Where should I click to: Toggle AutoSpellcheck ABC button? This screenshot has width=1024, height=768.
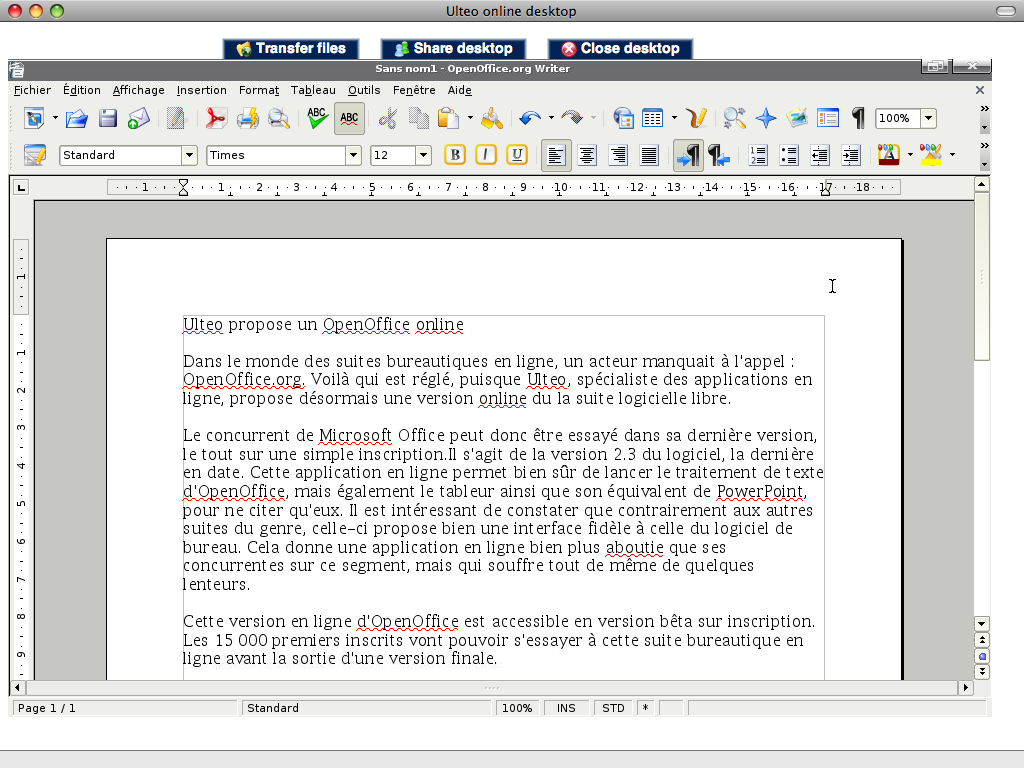click(349, 118)
